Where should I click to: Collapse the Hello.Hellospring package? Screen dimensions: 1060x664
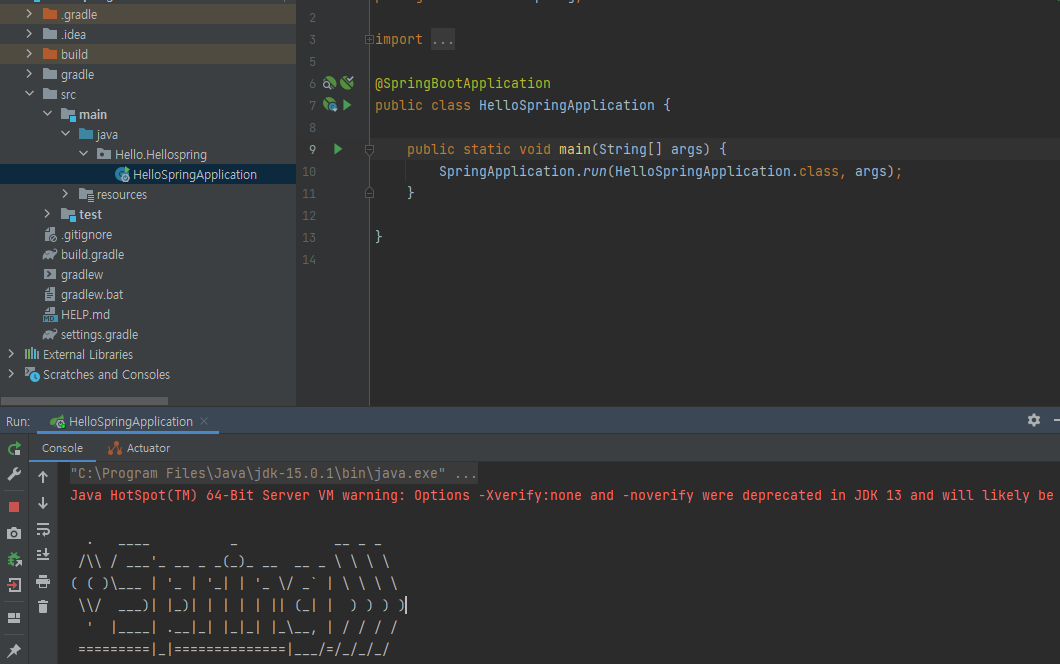tap(83, 153)
